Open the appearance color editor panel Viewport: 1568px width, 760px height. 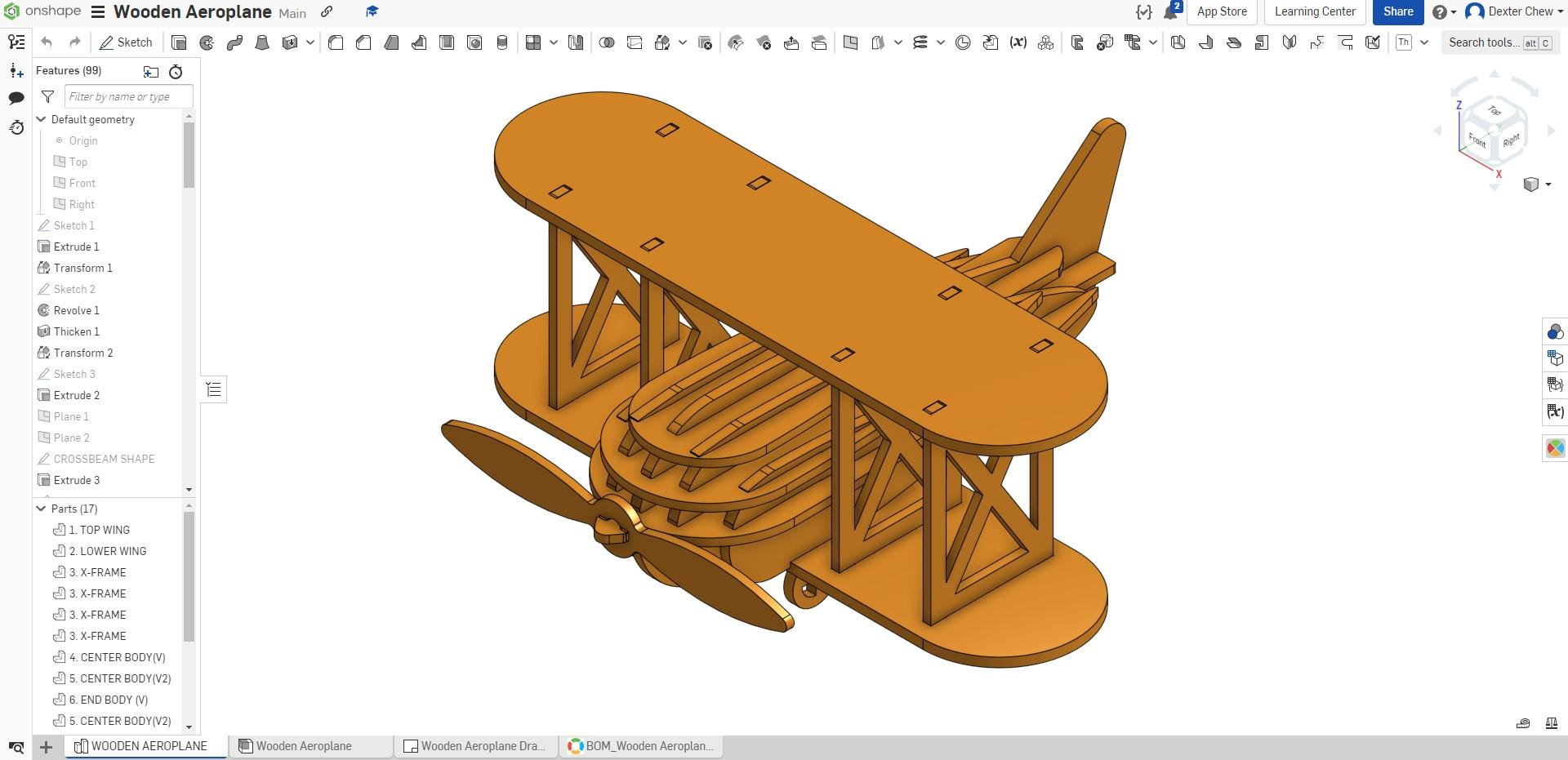click(x=1555, y=448)
